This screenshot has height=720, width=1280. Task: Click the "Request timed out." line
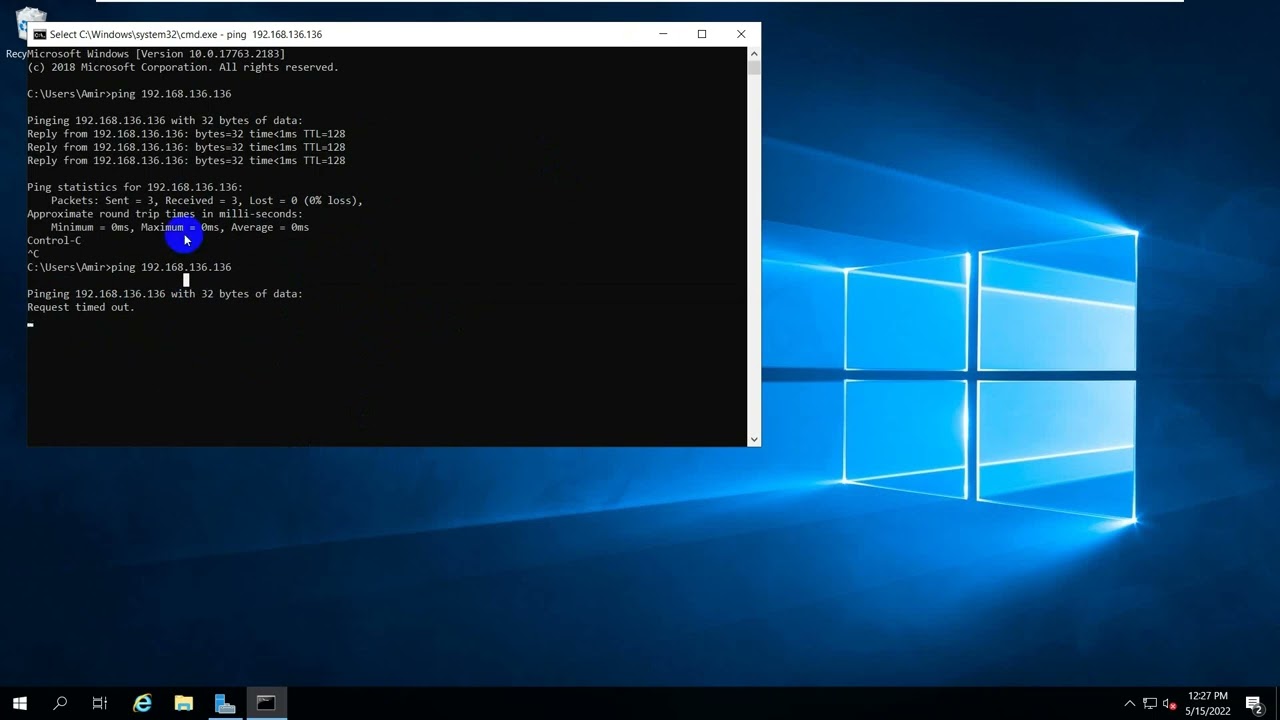point(81,307)
